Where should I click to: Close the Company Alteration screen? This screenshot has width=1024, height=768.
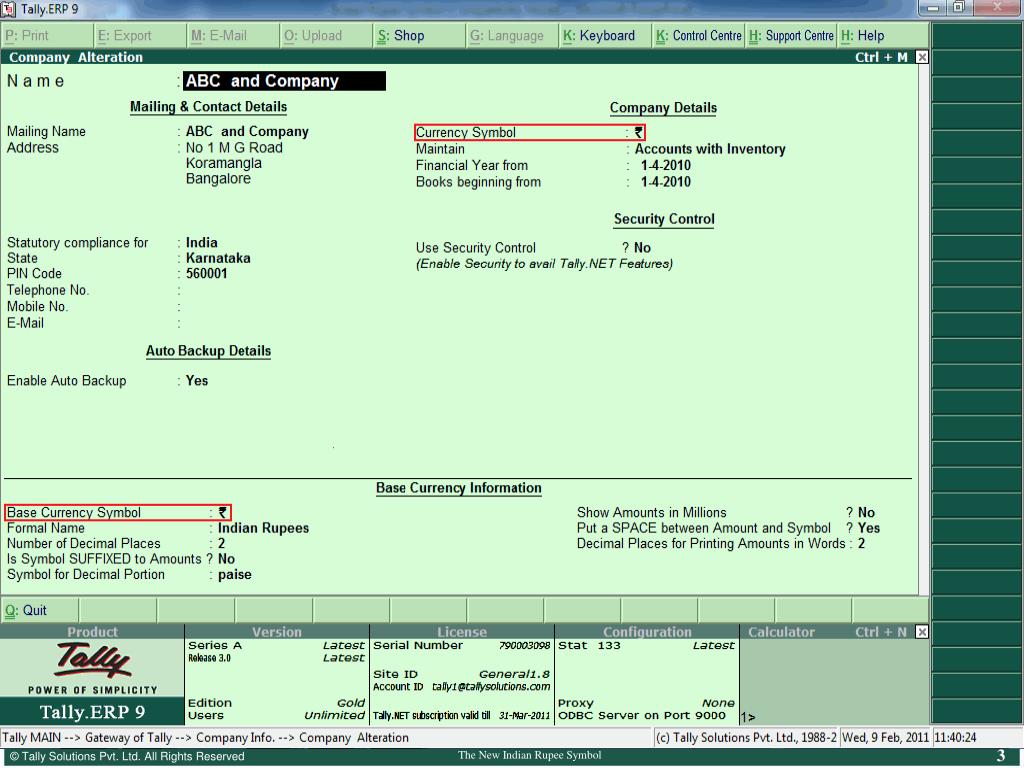921,57
